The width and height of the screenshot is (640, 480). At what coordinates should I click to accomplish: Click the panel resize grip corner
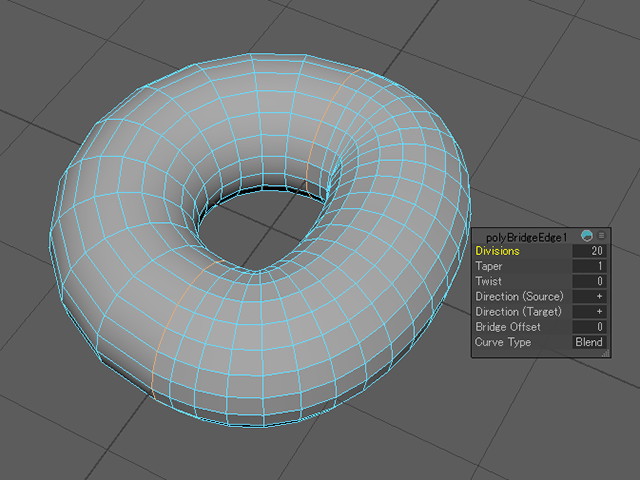(606, 353)
